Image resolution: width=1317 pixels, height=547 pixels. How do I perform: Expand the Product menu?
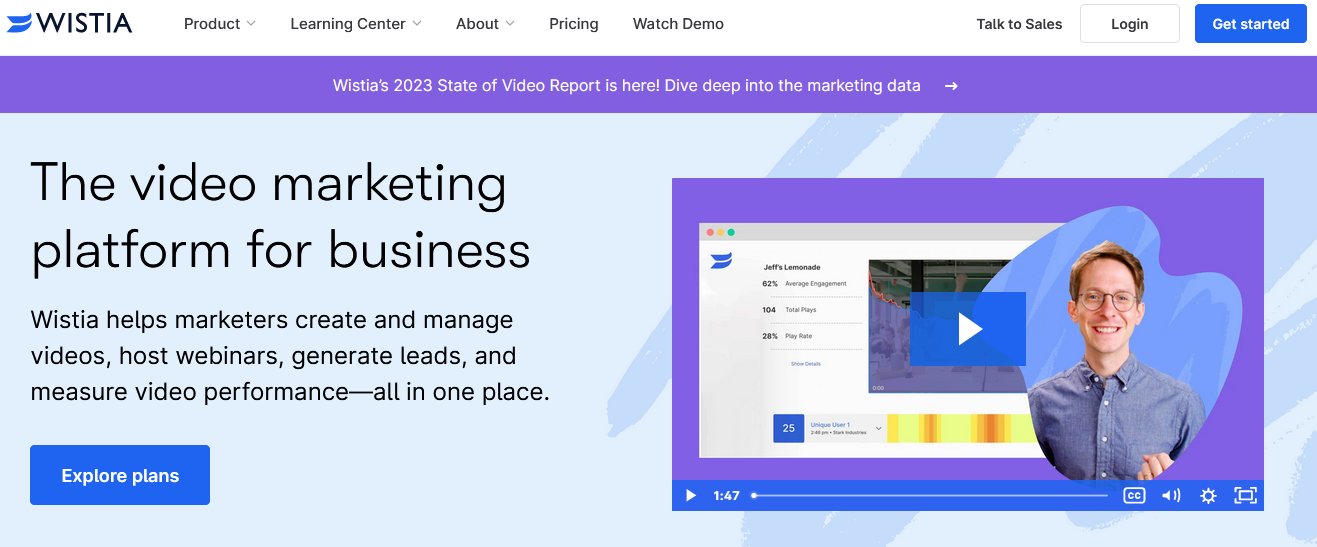tap(220, 23)
